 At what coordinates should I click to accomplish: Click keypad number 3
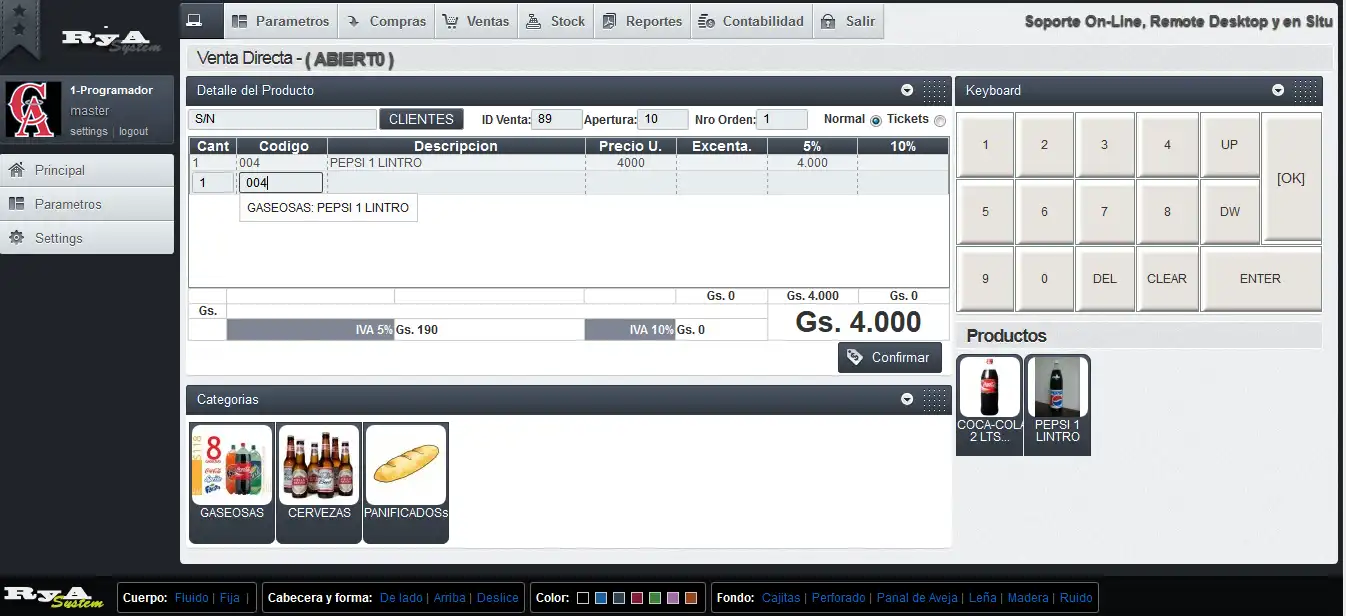click(x=1105, y=145)
